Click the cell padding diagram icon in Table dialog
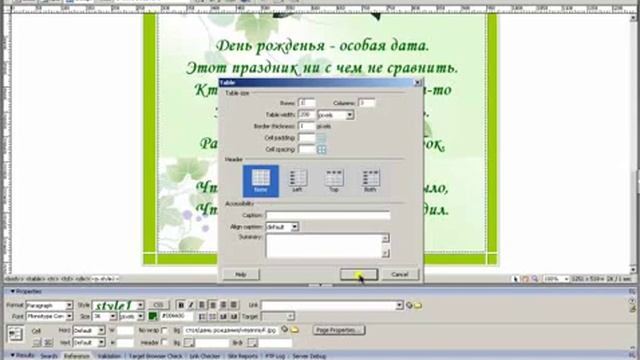Viewport: 640px width, 360px height. coord(321,138)
